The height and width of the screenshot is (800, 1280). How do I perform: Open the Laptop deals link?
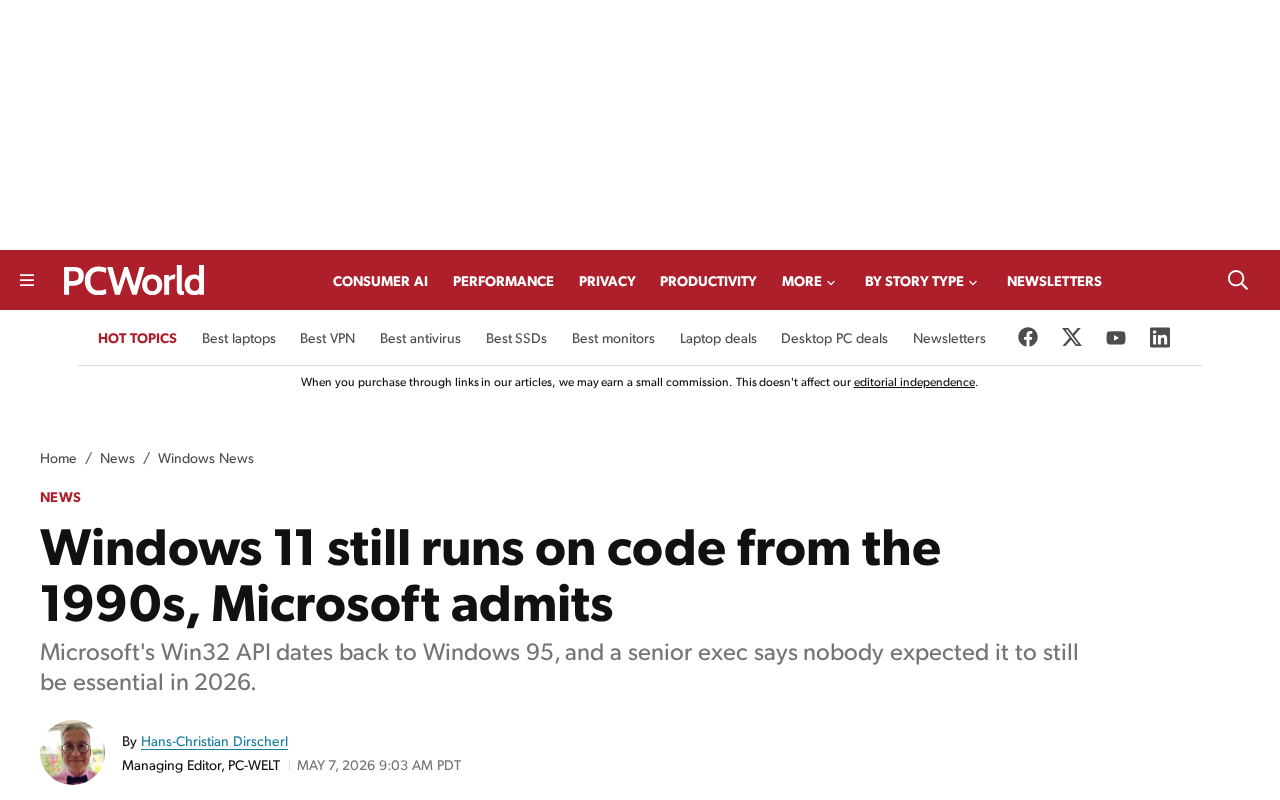(718, 339)
